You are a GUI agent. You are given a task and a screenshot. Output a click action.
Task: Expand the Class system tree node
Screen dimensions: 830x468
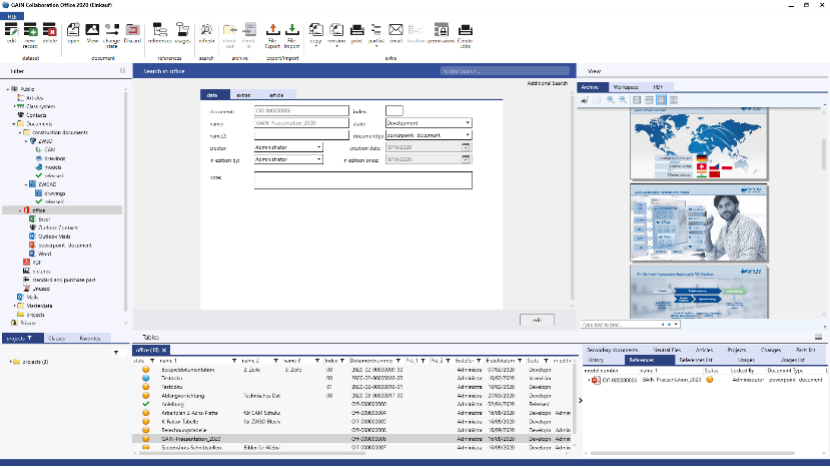(x=14, y=106)
